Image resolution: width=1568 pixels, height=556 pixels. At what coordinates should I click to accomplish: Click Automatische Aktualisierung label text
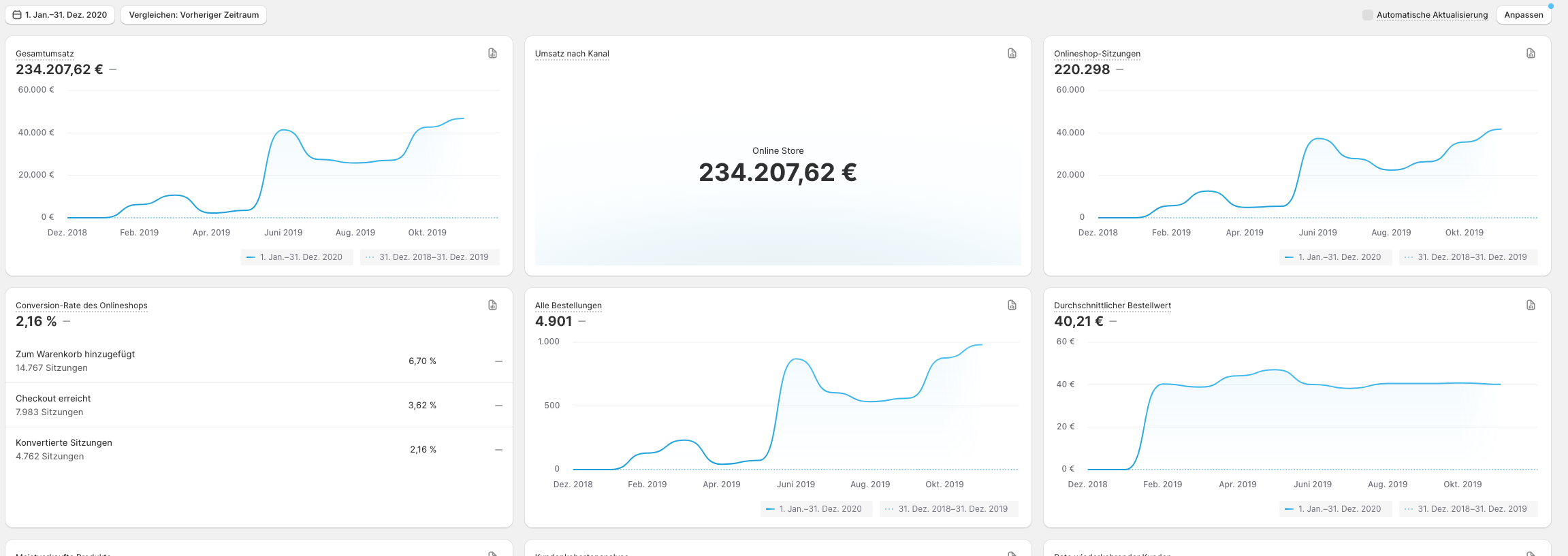1432,15
